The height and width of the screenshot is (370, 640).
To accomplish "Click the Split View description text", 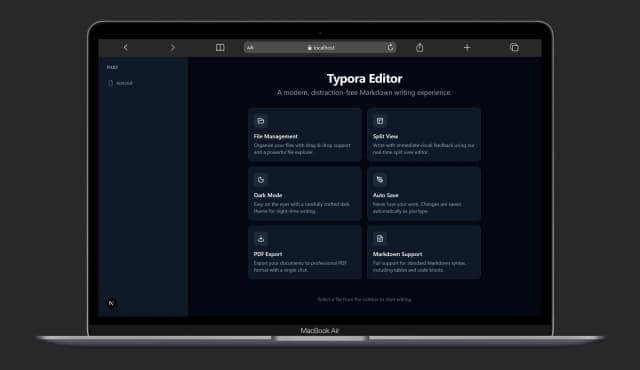I will tap(423, 149).
